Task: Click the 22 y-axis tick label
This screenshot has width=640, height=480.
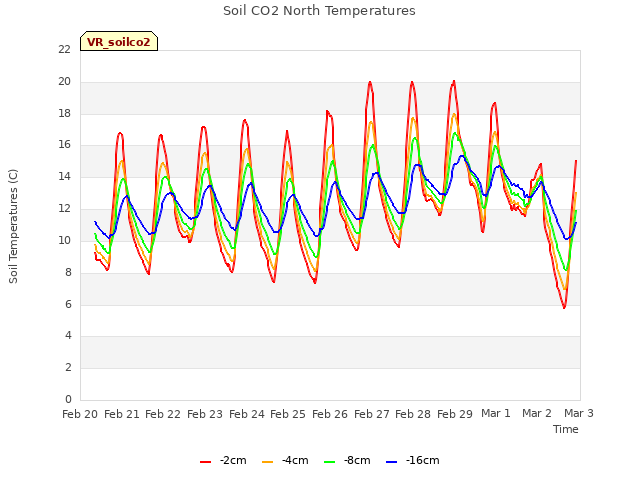Action: pos(64,49)
